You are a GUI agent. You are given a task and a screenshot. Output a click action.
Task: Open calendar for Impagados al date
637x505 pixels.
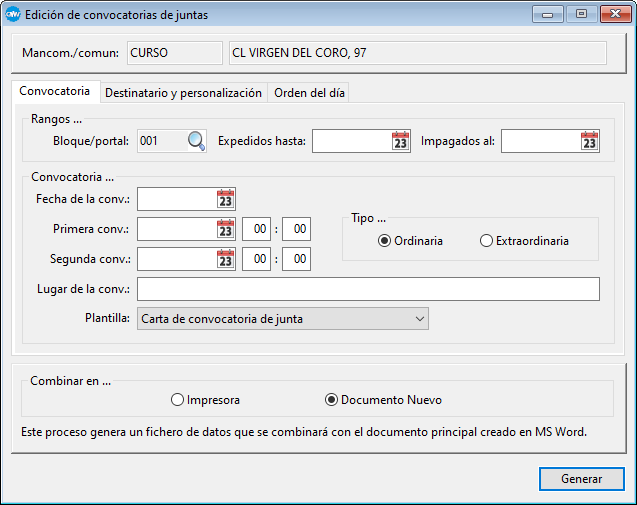(589, 141)
